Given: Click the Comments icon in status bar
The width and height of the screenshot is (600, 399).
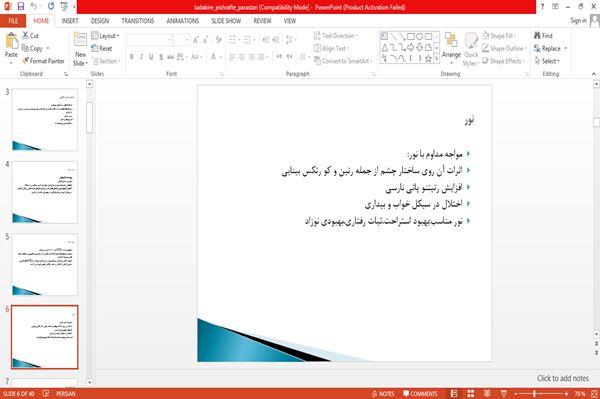Looking at the screenshot, I should click(420, 394).
